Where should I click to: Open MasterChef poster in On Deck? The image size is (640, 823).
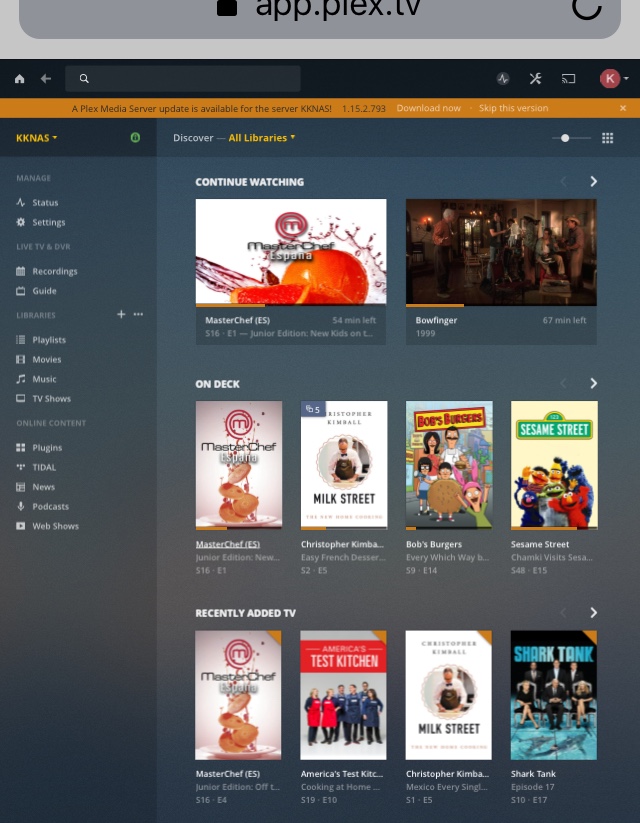coord(239,465)
